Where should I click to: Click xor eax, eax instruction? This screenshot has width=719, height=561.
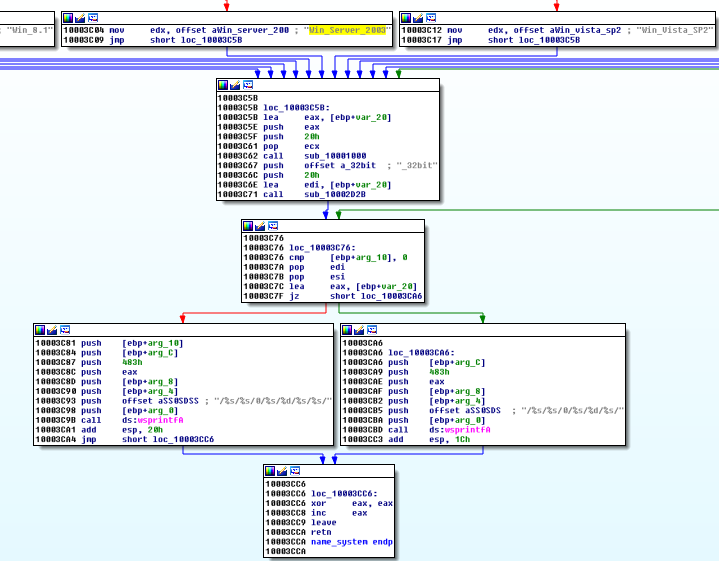tap(352, 503)
